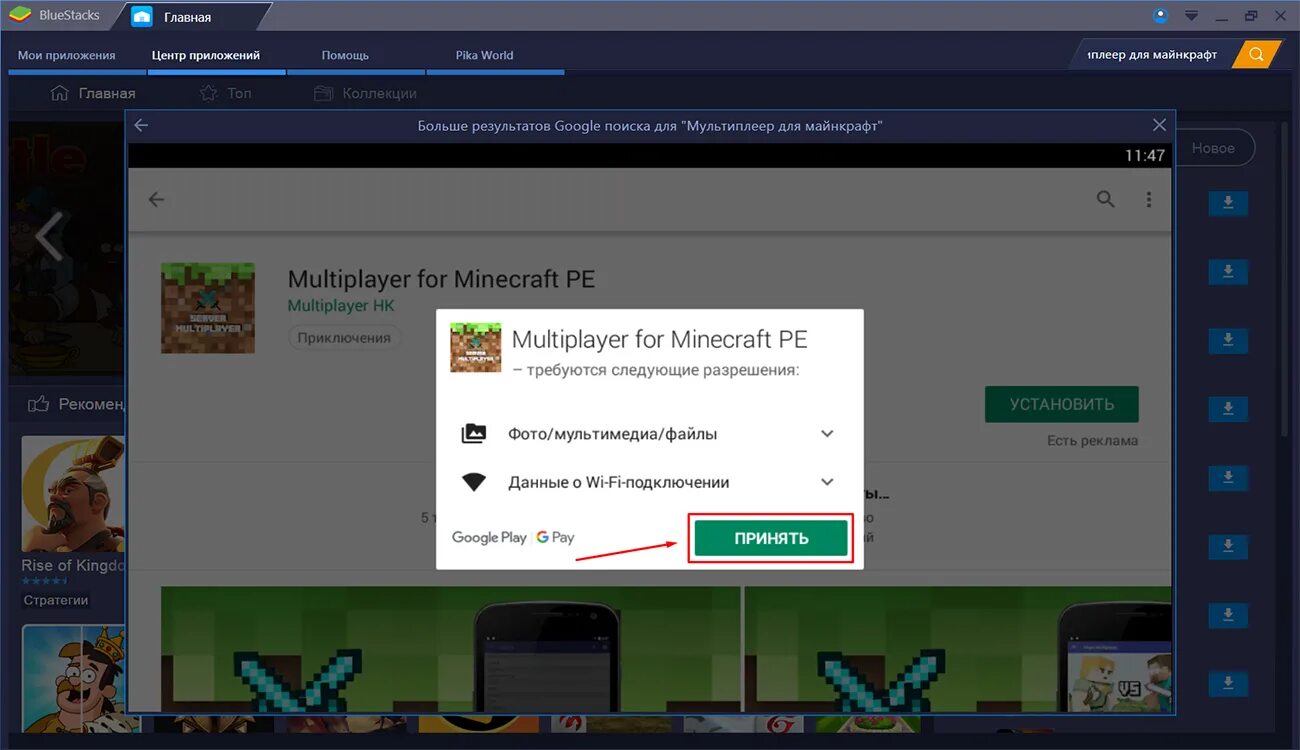
Task: Open the title bar triangle dropdown menu
Action: (1191, 15)
